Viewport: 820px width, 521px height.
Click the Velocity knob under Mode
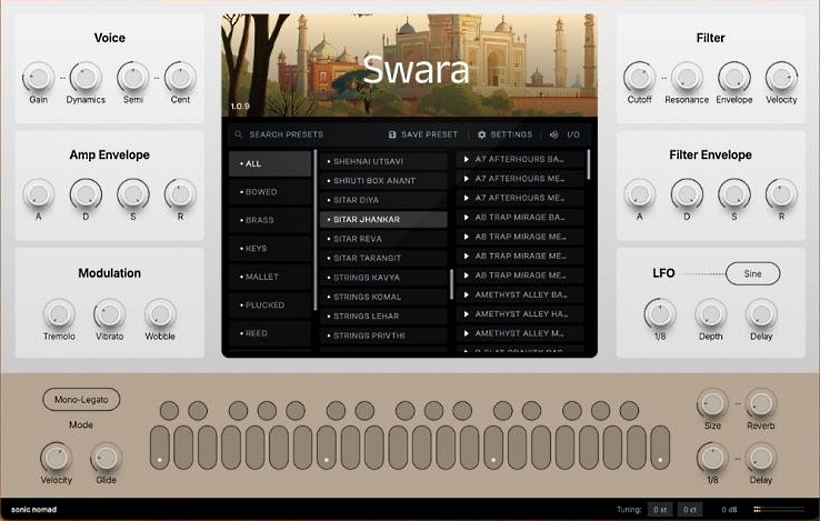click(x=56, y=458)
